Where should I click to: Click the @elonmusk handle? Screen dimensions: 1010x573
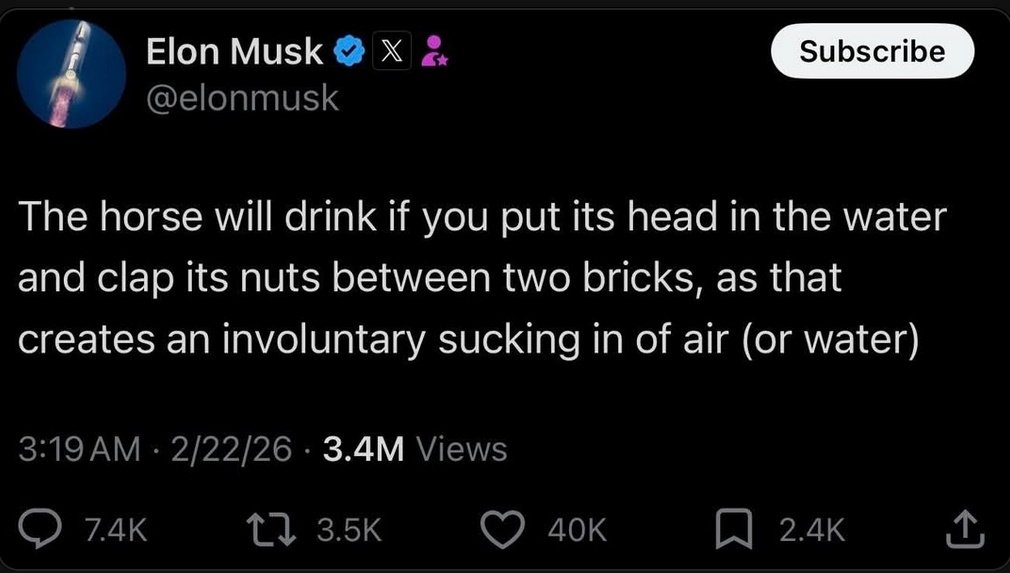[x=242, y=98]
